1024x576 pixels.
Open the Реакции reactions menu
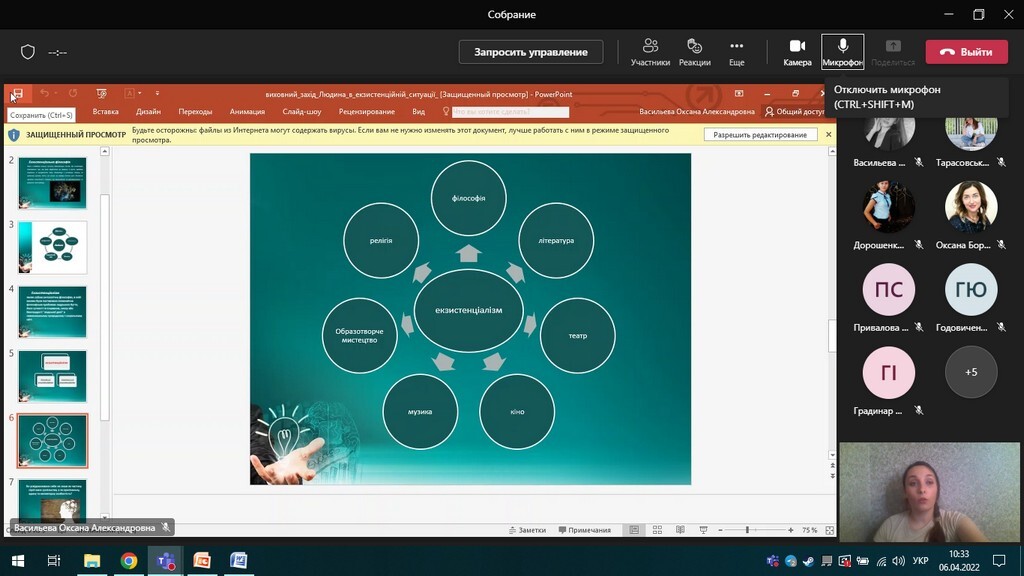pos(695,51)
